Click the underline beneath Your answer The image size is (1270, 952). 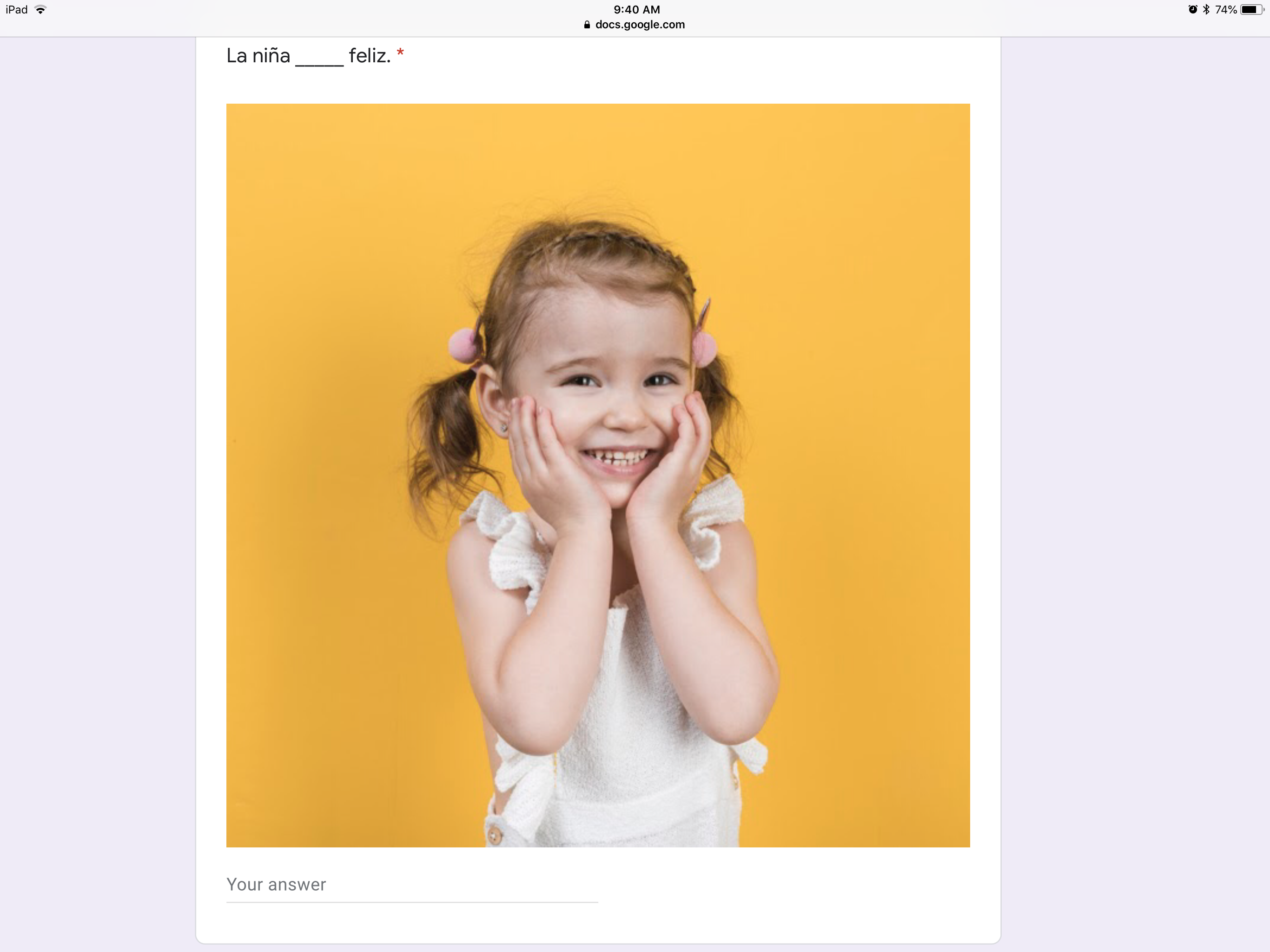coord(412,902)
